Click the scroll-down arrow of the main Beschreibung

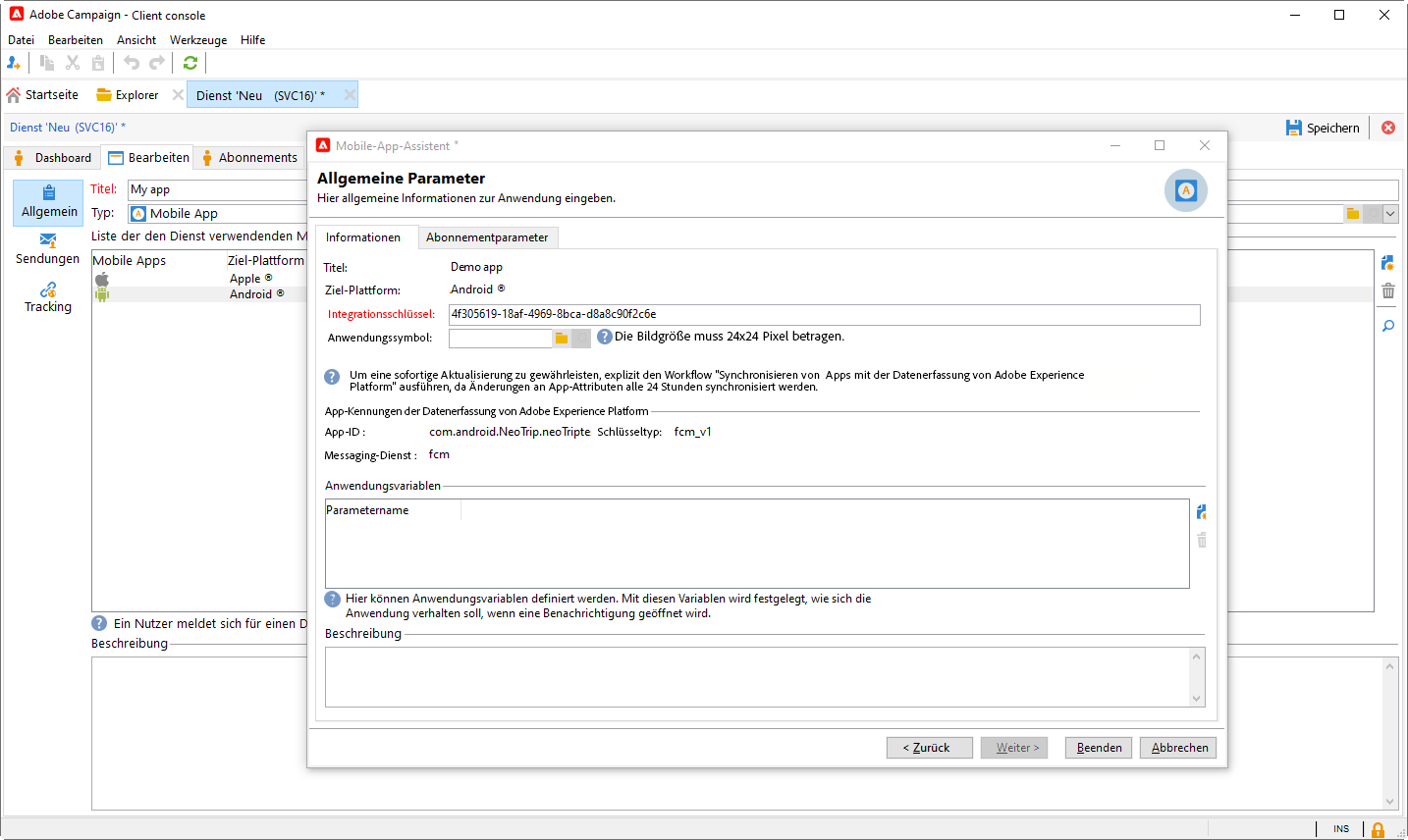click(x=1389, y=802)
